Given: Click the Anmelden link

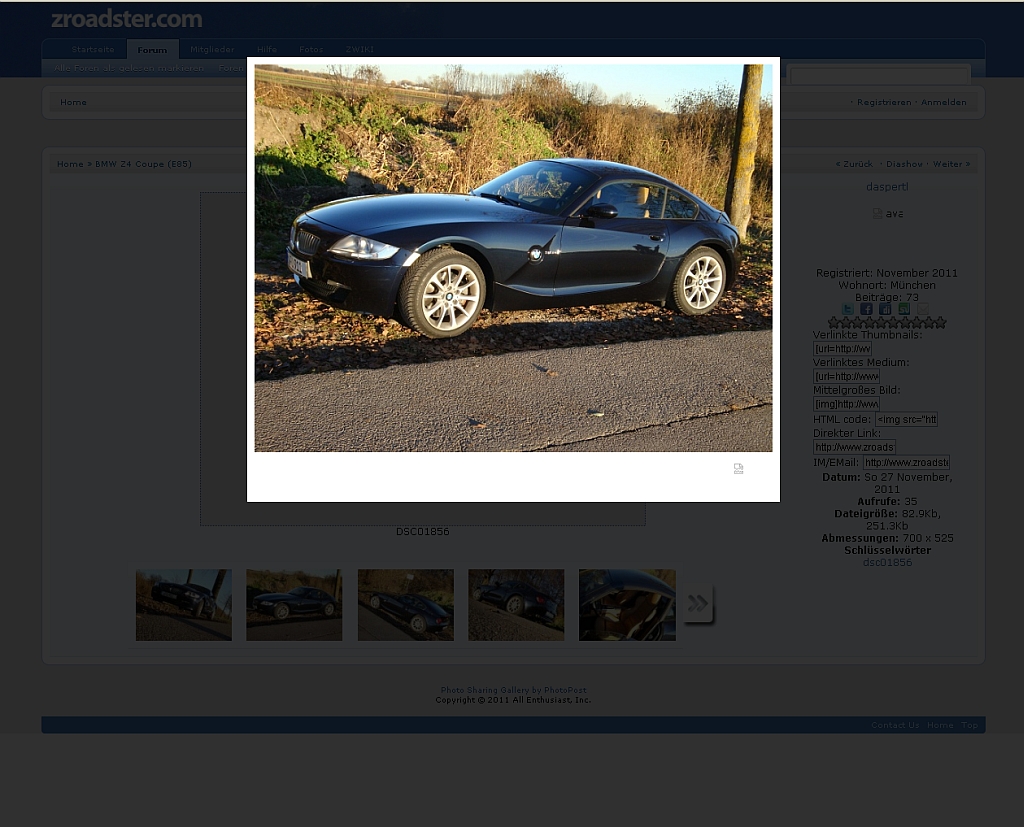Looking at the screenshot, I should (943, 102).
